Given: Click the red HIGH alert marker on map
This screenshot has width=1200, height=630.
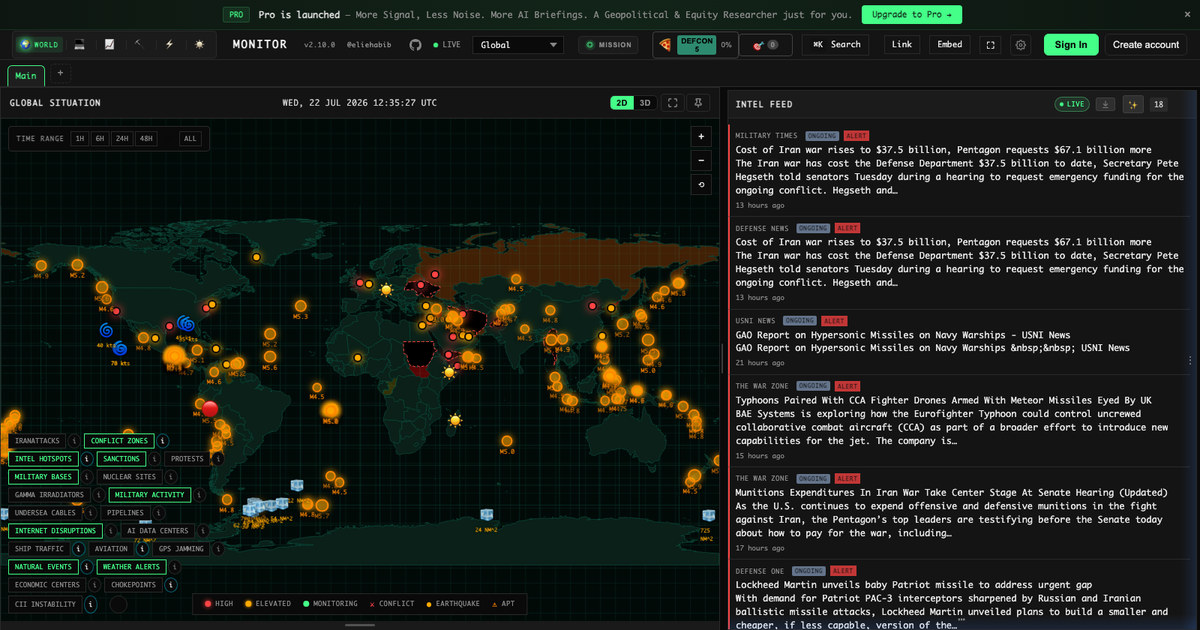Looking at the screenshot, I should click(209, 408).
